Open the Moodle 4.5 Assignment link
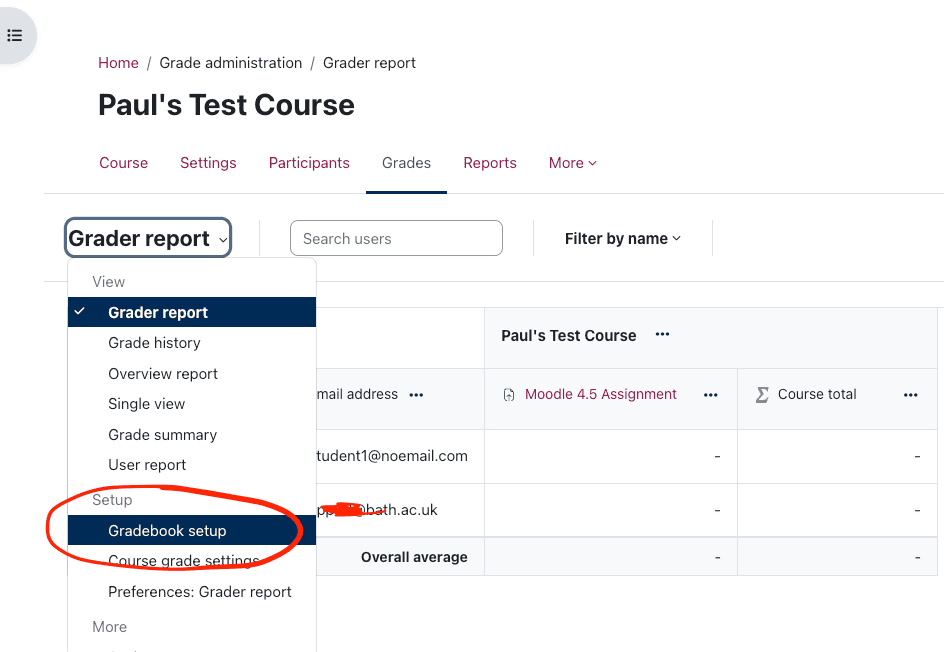Screen dimensions: 944x652 600,395
